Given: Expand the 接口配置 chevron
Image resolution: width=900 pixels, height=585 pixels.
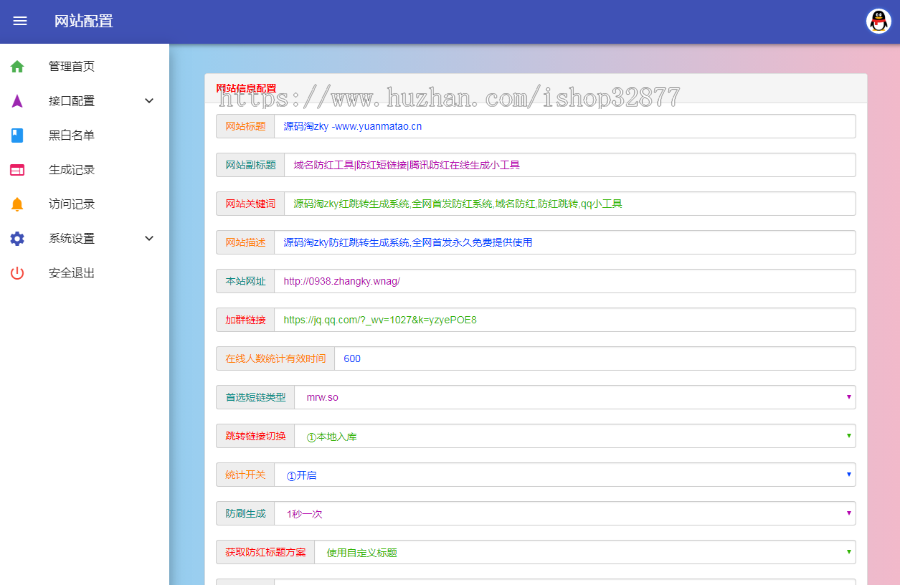Looking at the screenshot, I should tap(149, 101).
